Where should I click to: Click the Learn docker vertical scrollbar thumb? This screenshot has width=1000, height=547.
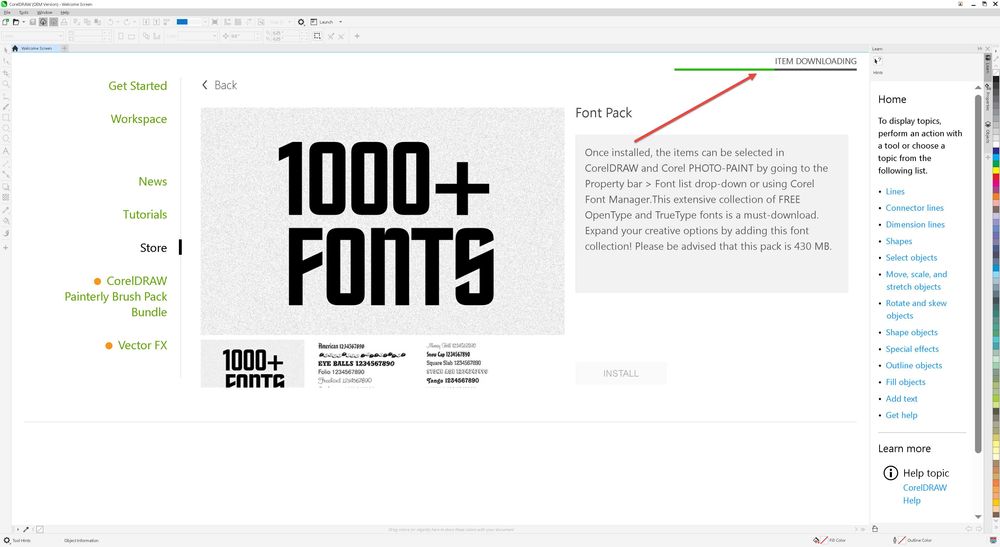pyautogui.click(x=978, y=274)
